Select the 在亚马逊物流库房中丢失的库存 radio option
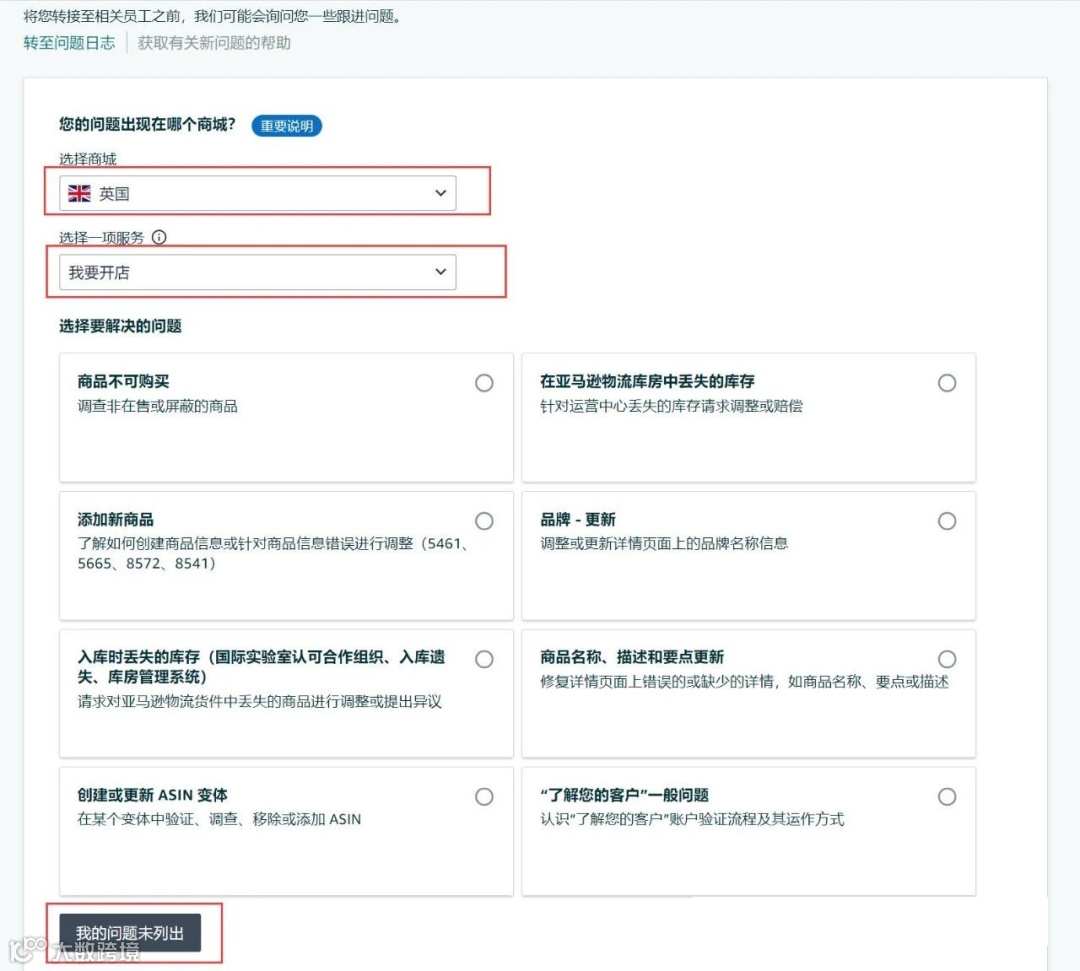The width and height of the screenshot is (1080, 971). [x=947, y=383]
